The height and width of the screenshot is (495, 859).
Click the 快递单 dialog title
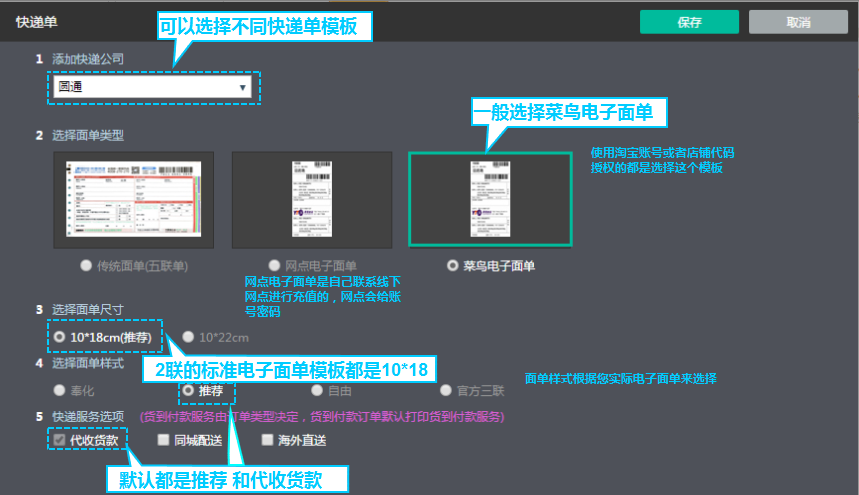click(37, 22)
